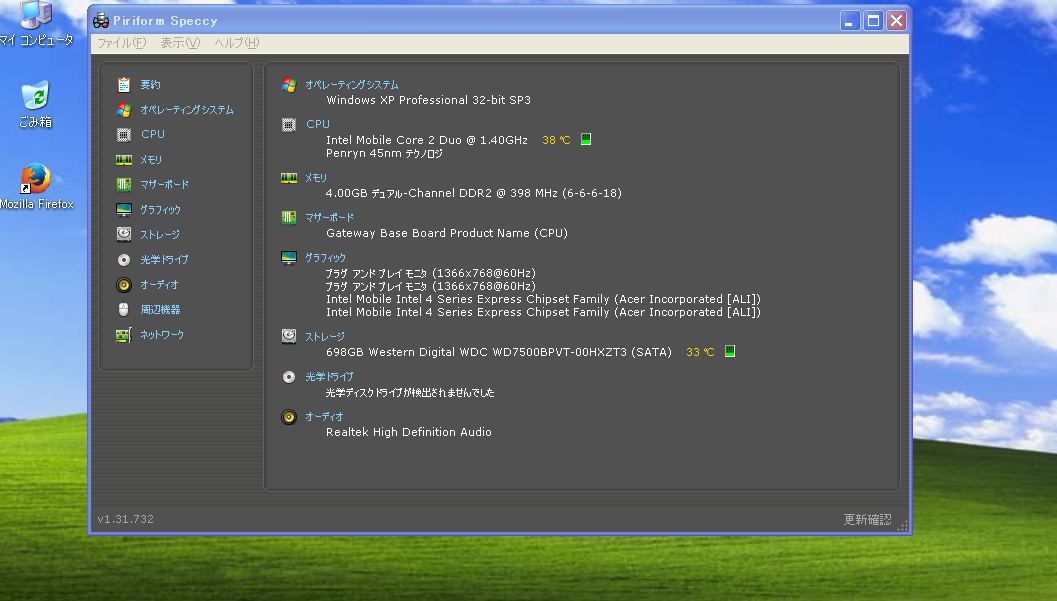
Task: Click the green indicator next to storage 33 °C
Action: (729, 351)
